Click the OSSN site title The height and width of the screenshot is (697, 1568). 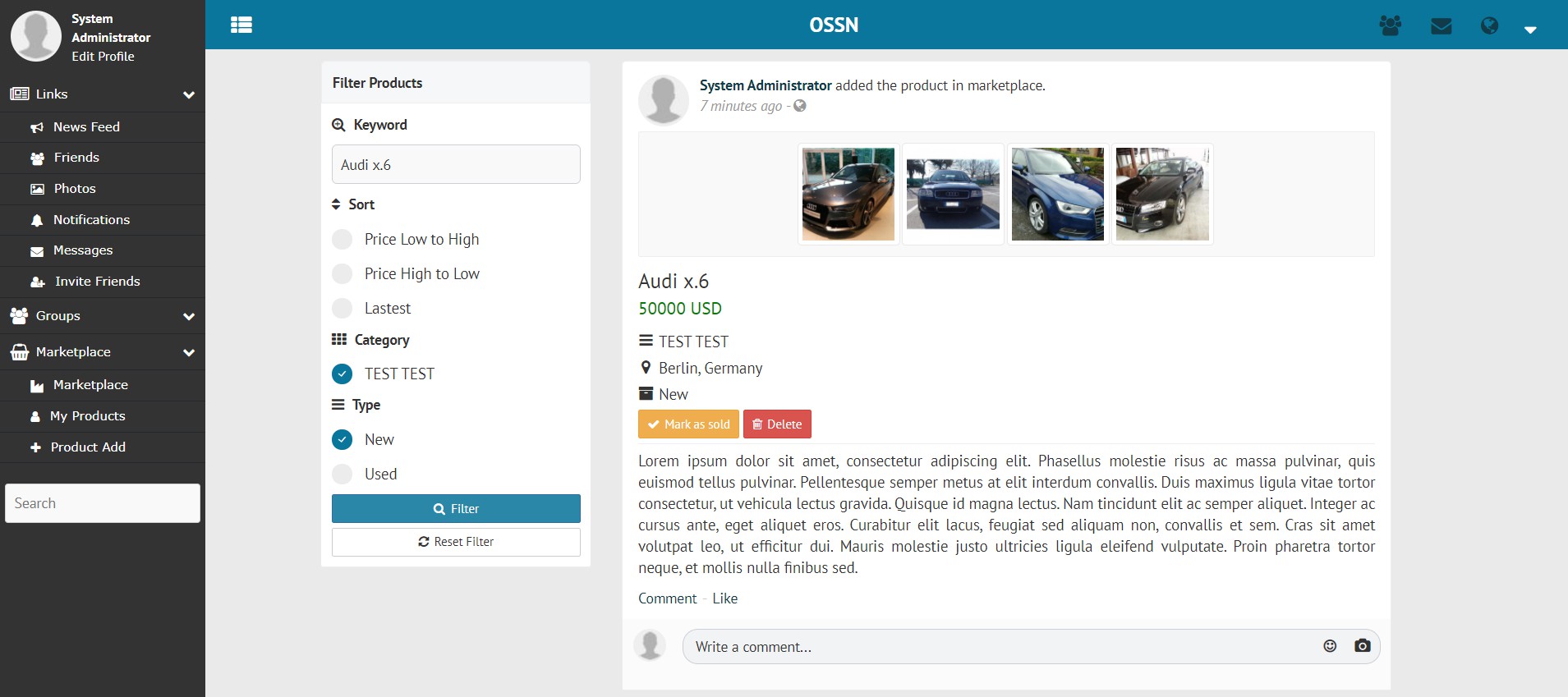(834, 25)
